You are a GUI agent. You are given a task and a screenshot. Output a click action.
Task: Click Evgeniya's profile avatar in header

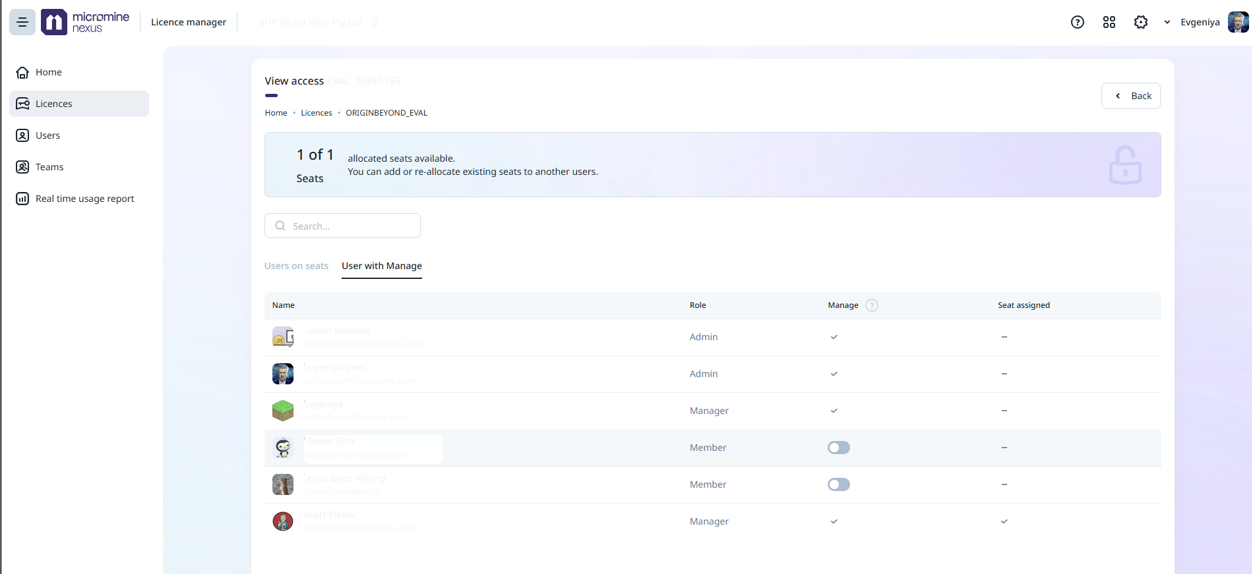[1238, 22]
